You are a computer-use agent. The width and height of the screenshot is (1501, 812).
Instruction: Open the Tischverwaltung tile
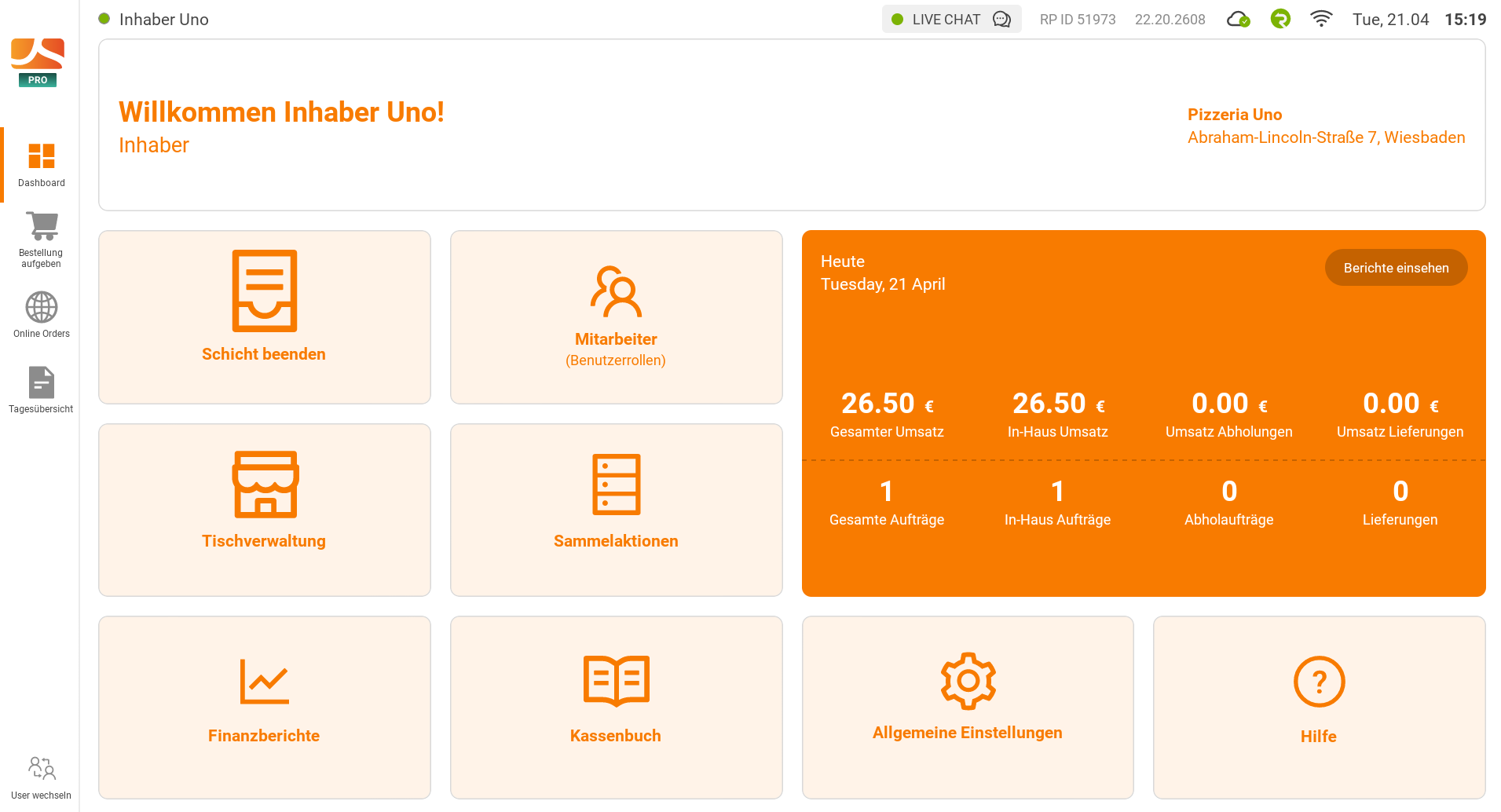(x=264, y=510)
